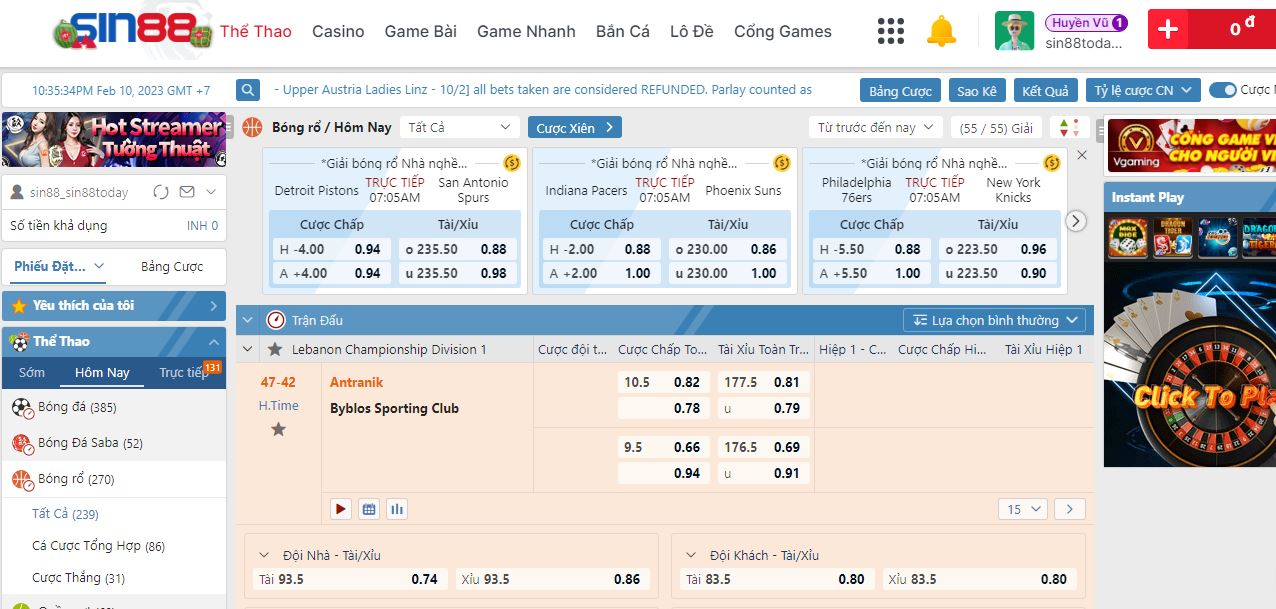The height and width of the screenshot is (609, 1276).
Task: Open the Tất Cả league filter dropdown
Action: pos(459,128)
